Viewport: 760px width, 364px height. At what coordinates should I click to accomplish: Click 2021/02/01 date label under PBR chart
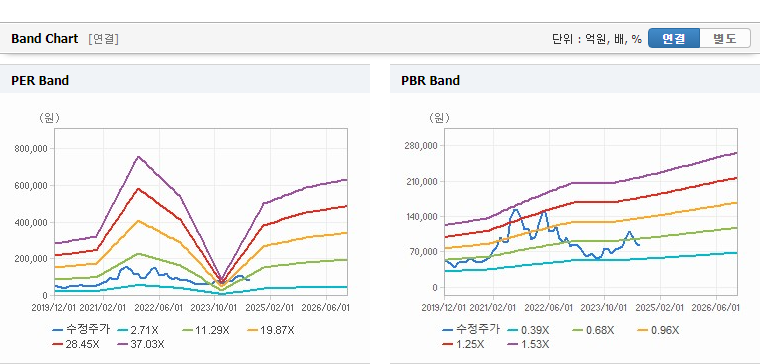(x=494, y=308)
